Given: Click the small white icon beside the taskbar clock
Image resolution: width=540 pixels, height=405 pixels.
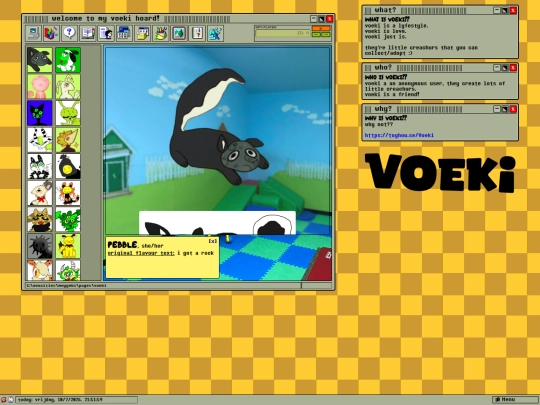Looking at the screenshot, I should [11, 399].
